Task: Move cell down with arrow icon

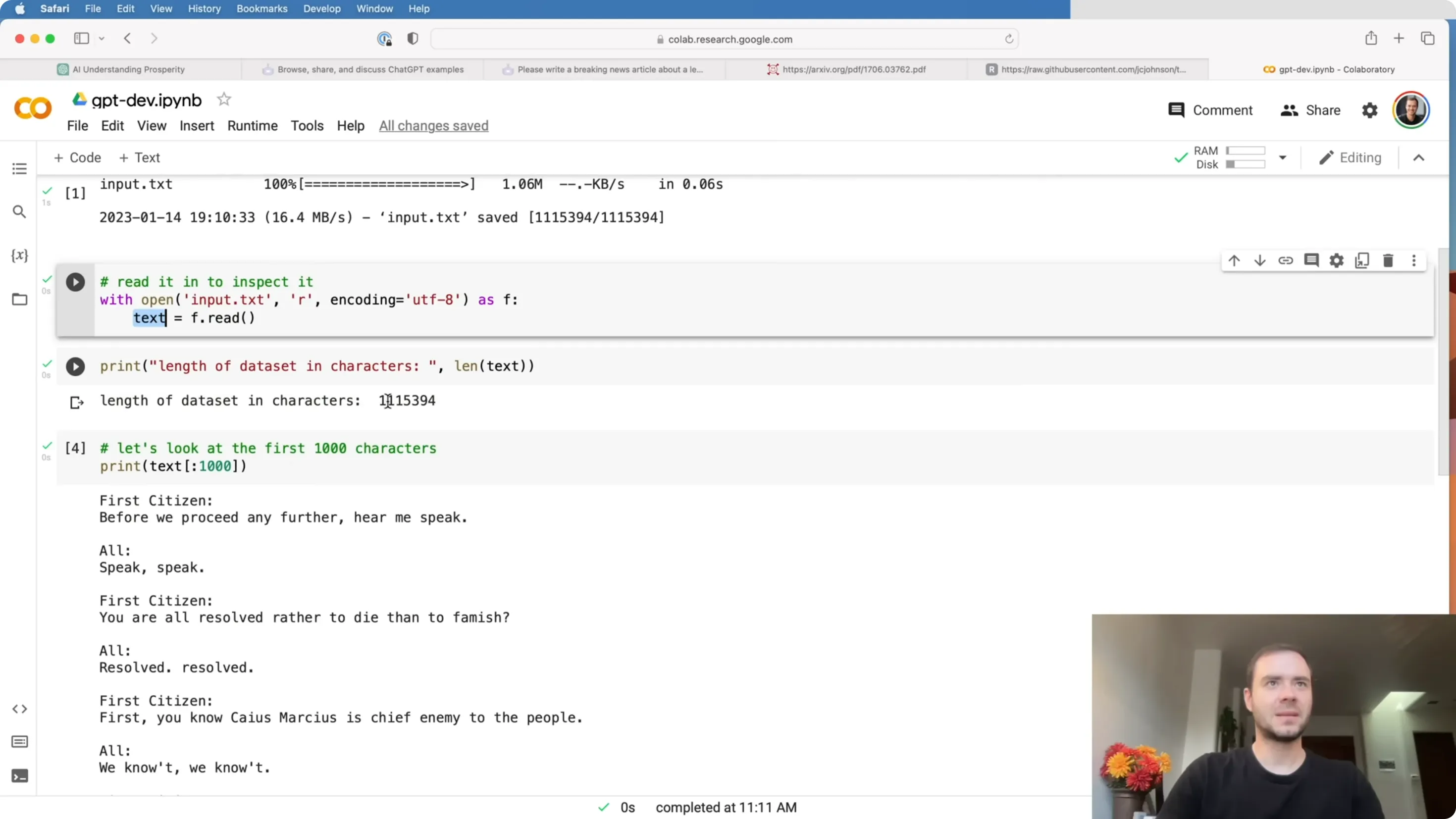Action: [1260, 260]
